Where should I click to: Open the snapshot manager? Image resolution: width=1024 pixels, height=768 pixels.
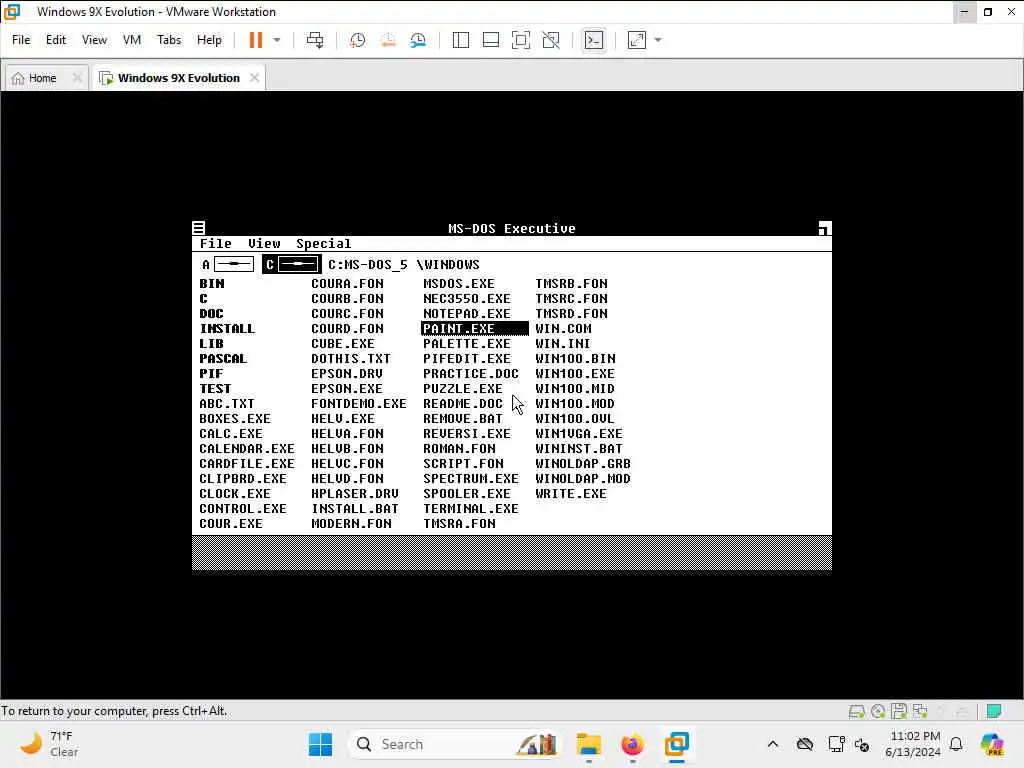(418, 40)
